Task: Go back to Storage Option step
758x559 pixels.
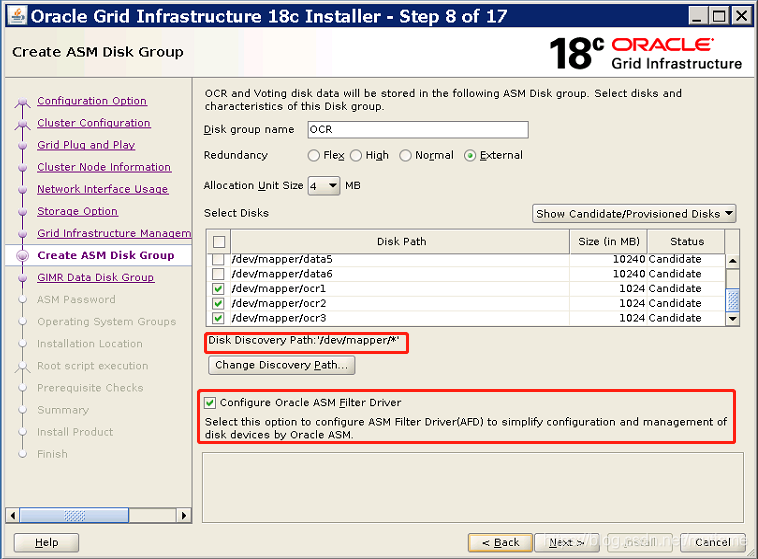Action: tap(77, 211)
